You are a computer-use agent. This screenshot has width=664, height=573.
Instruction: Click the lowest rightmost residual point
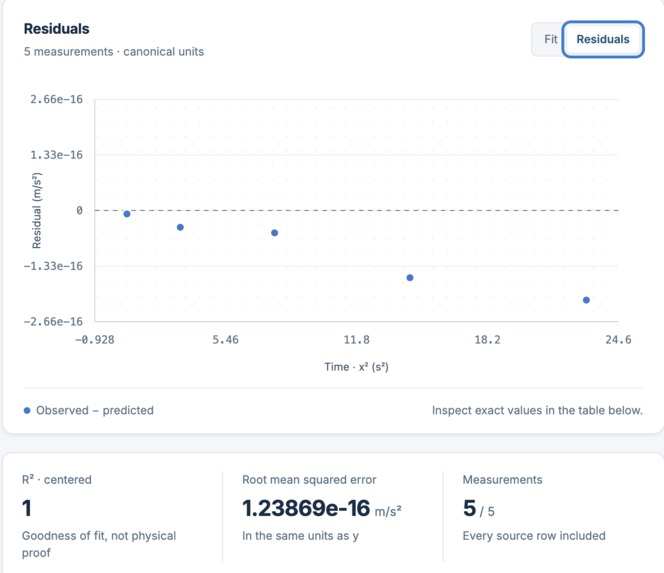586,300
